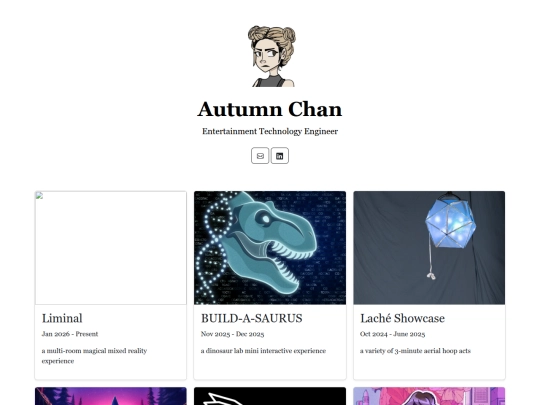Click the multi-room magical mixed reality description
Screen dimensions: 540x405
pyautogui.click(x=94, y=356)
